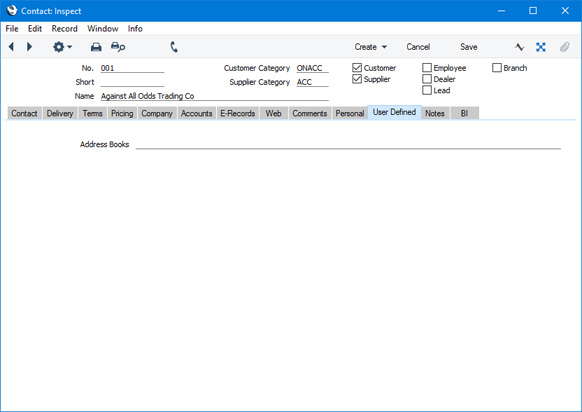Click the Save button
Screen dimensions: 582x412
pyautogui.click(x=468, y=47)
